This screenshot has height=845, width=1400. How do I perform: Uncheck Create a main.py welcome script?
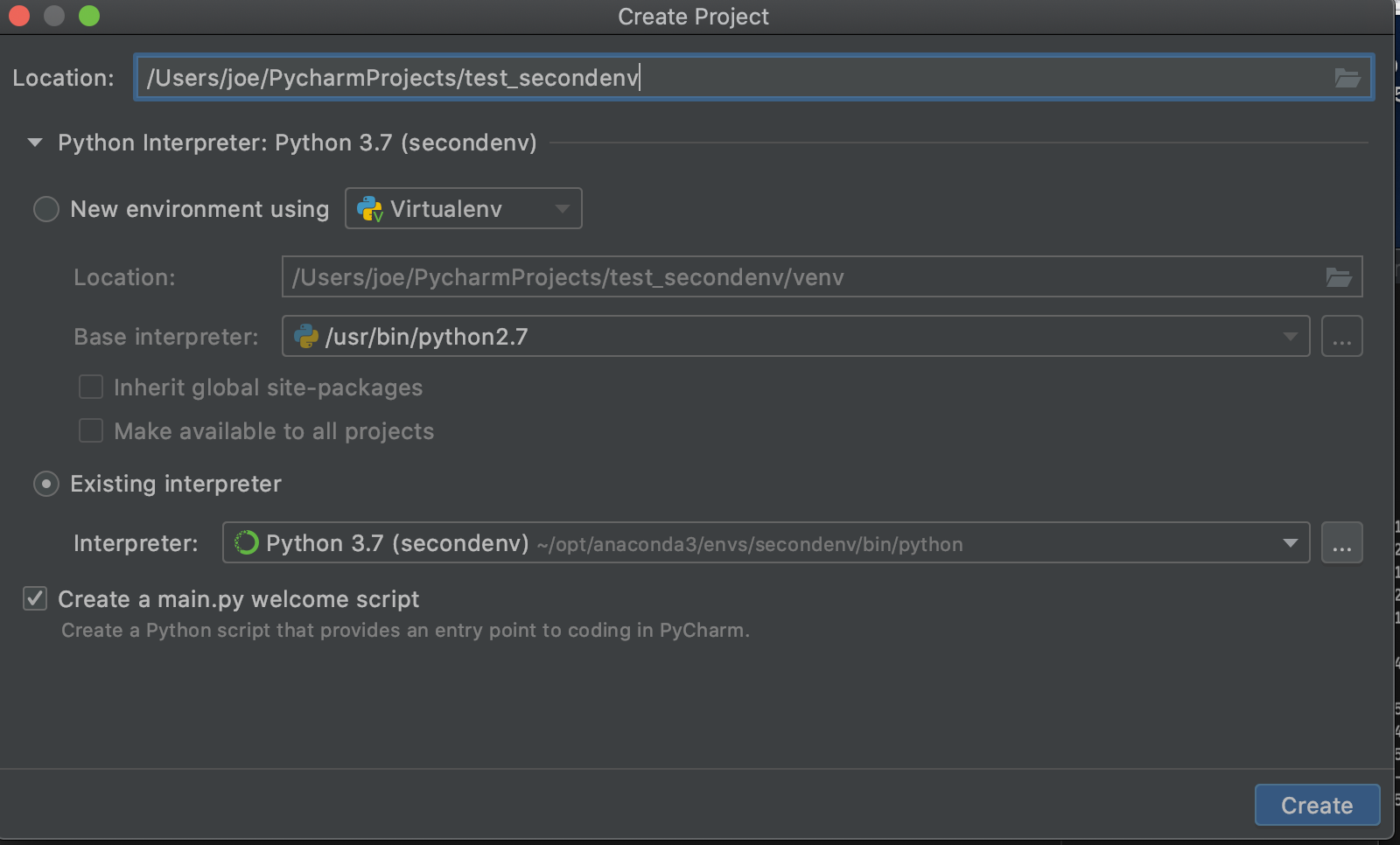(35, 598)
